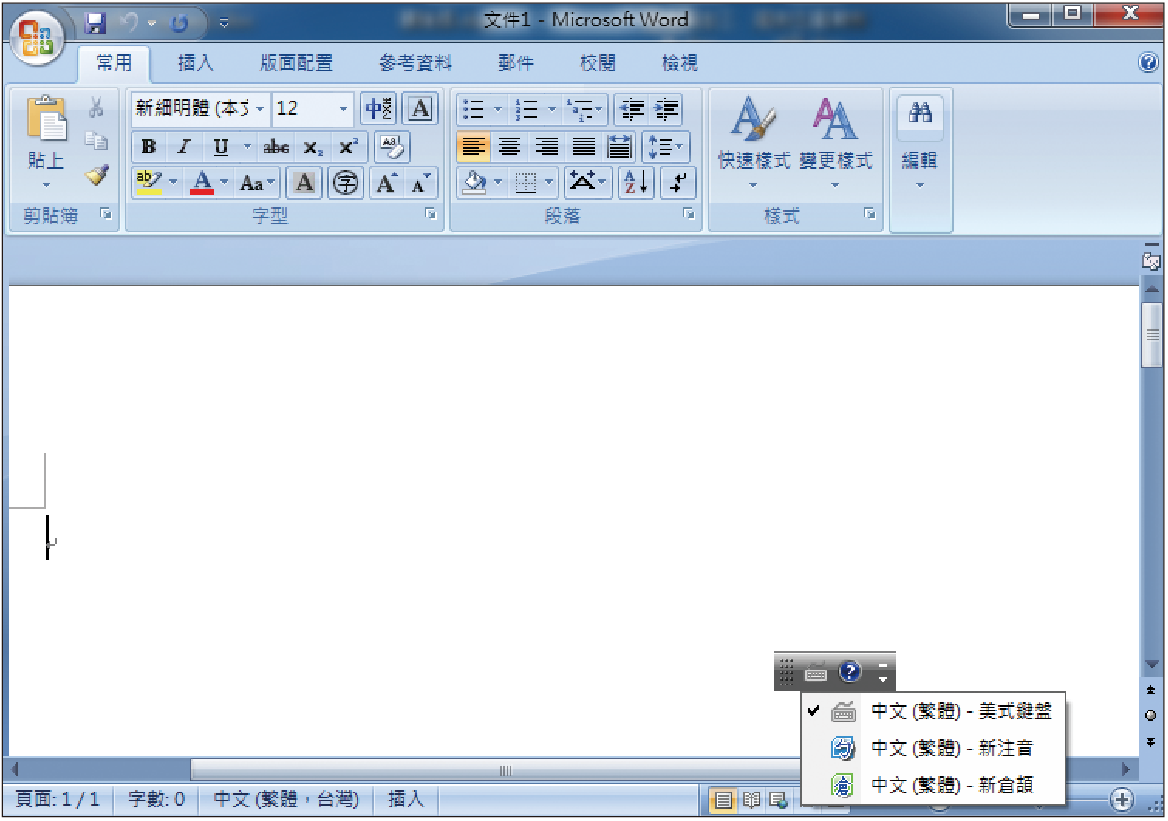Click word count 字數: 0

[156, 800]
